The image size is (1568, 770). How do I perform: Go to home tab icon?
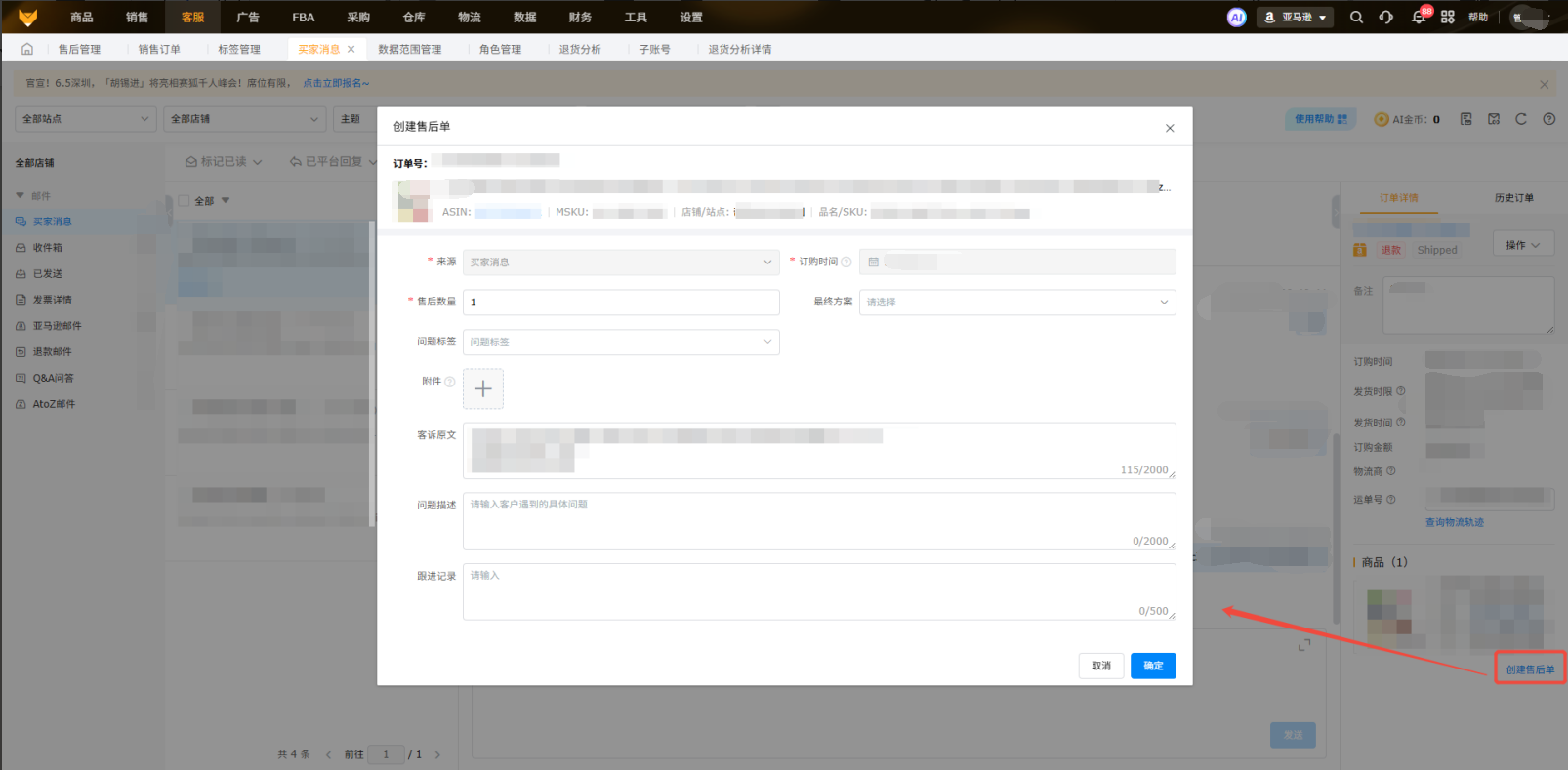(27, 49)
